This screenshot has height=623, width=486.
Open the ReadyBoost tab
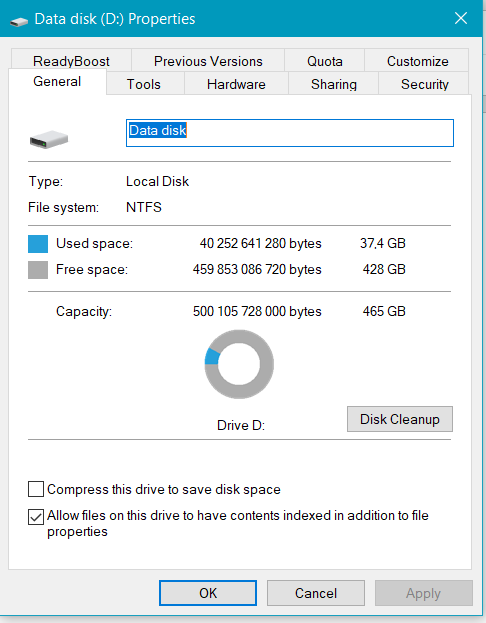coord(71,61)
